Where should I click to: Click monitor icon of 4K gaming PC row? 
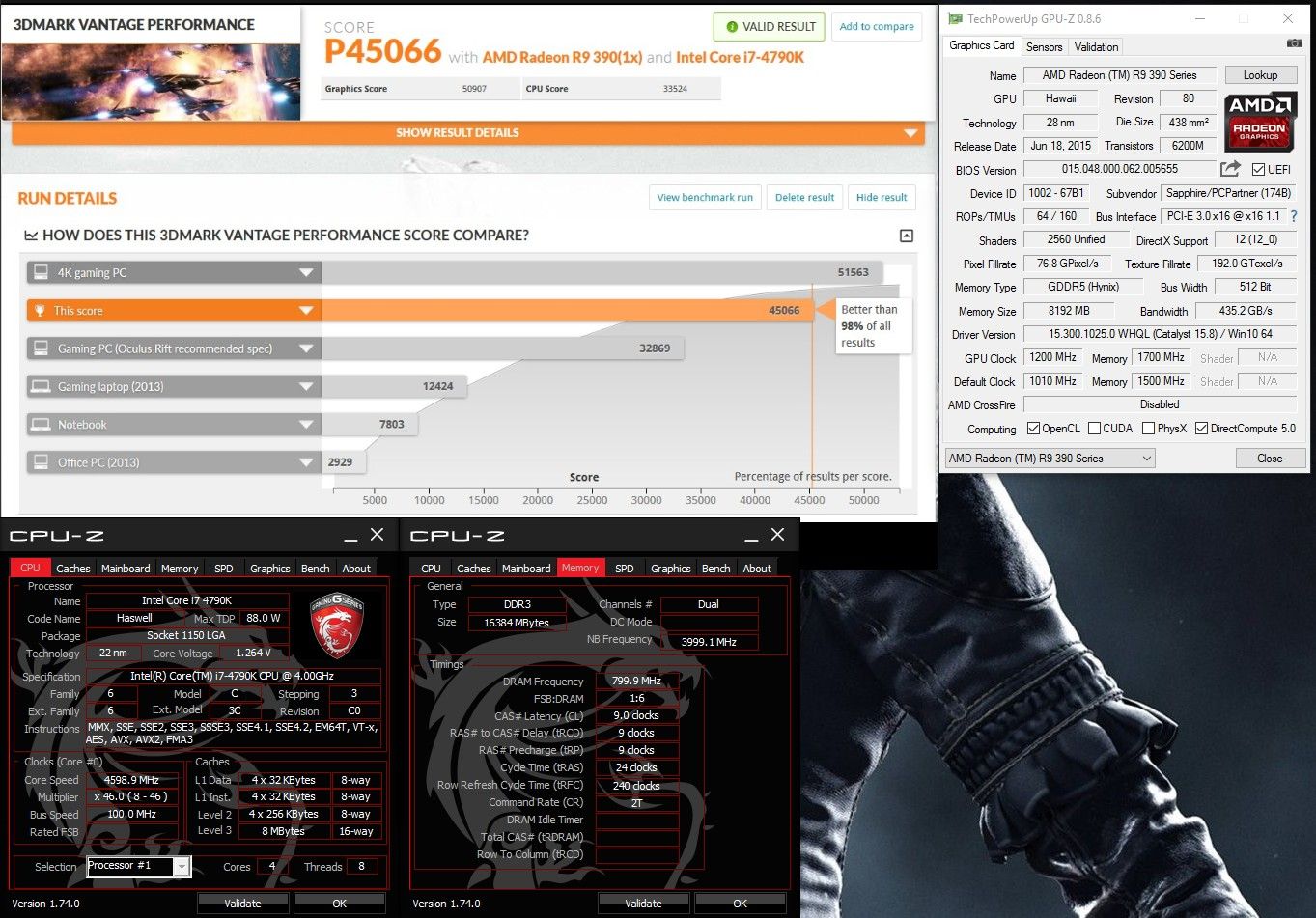(x=41, y=272)
